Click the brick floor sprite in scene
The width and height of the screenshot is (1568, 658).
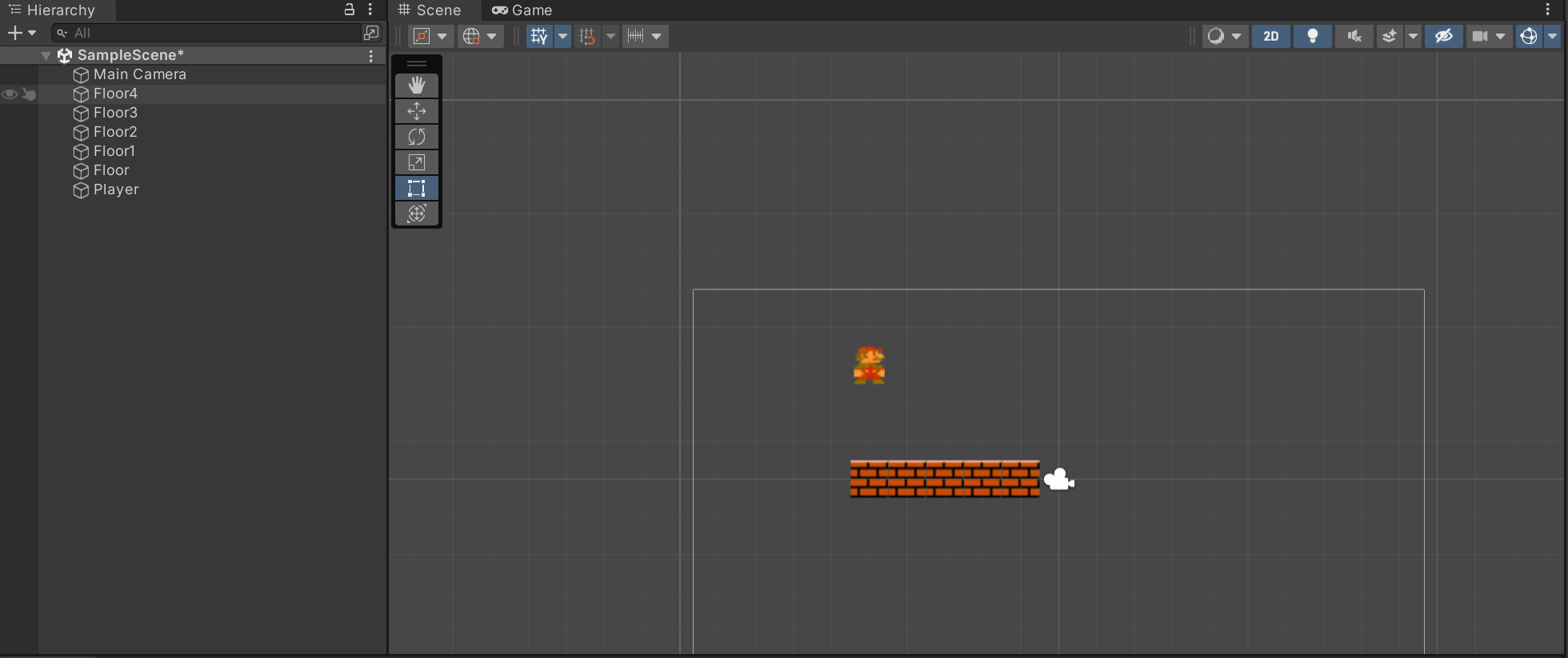pos(945,479)
